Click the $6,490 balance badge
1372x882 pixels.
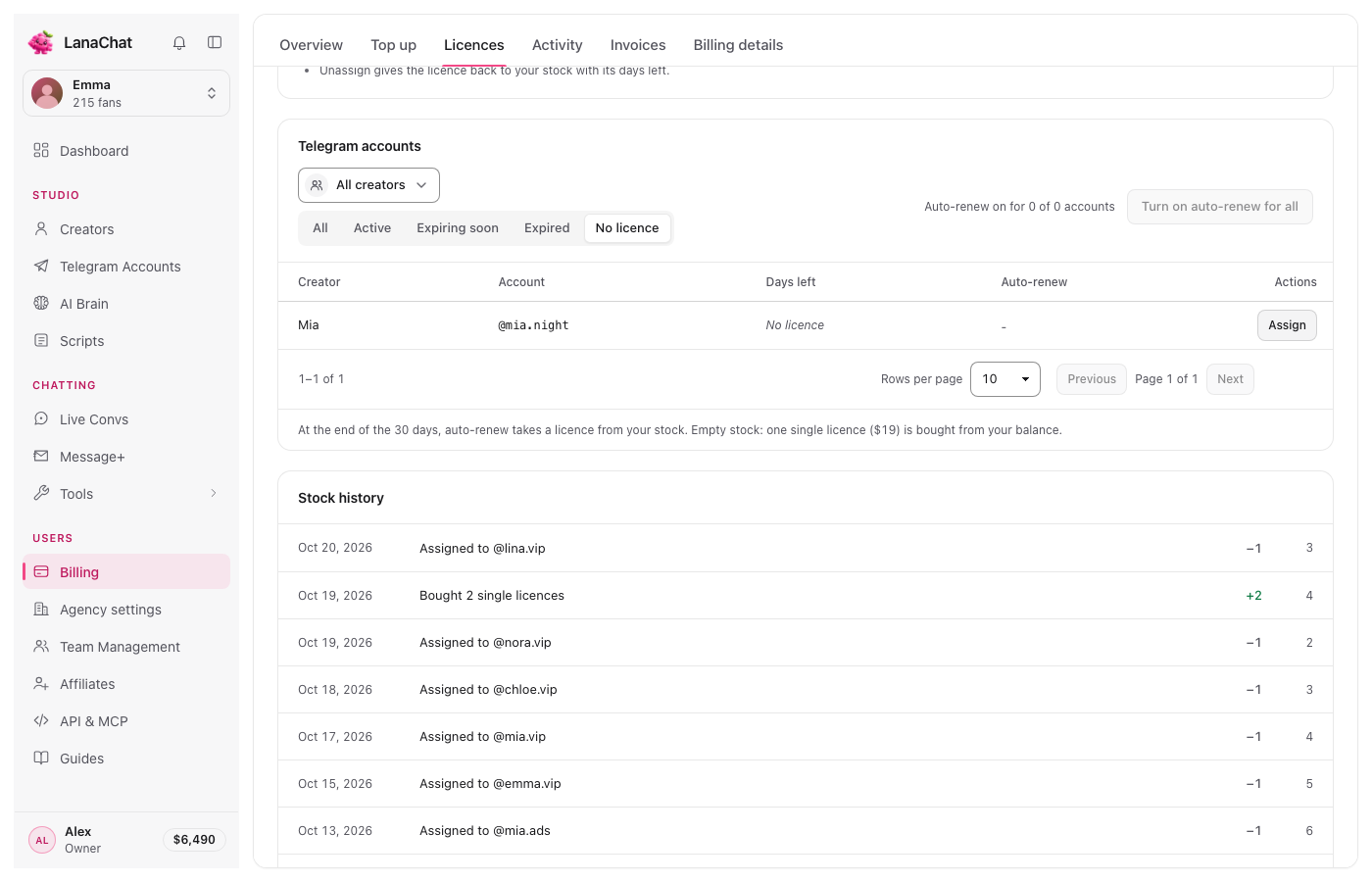point(194,840)
